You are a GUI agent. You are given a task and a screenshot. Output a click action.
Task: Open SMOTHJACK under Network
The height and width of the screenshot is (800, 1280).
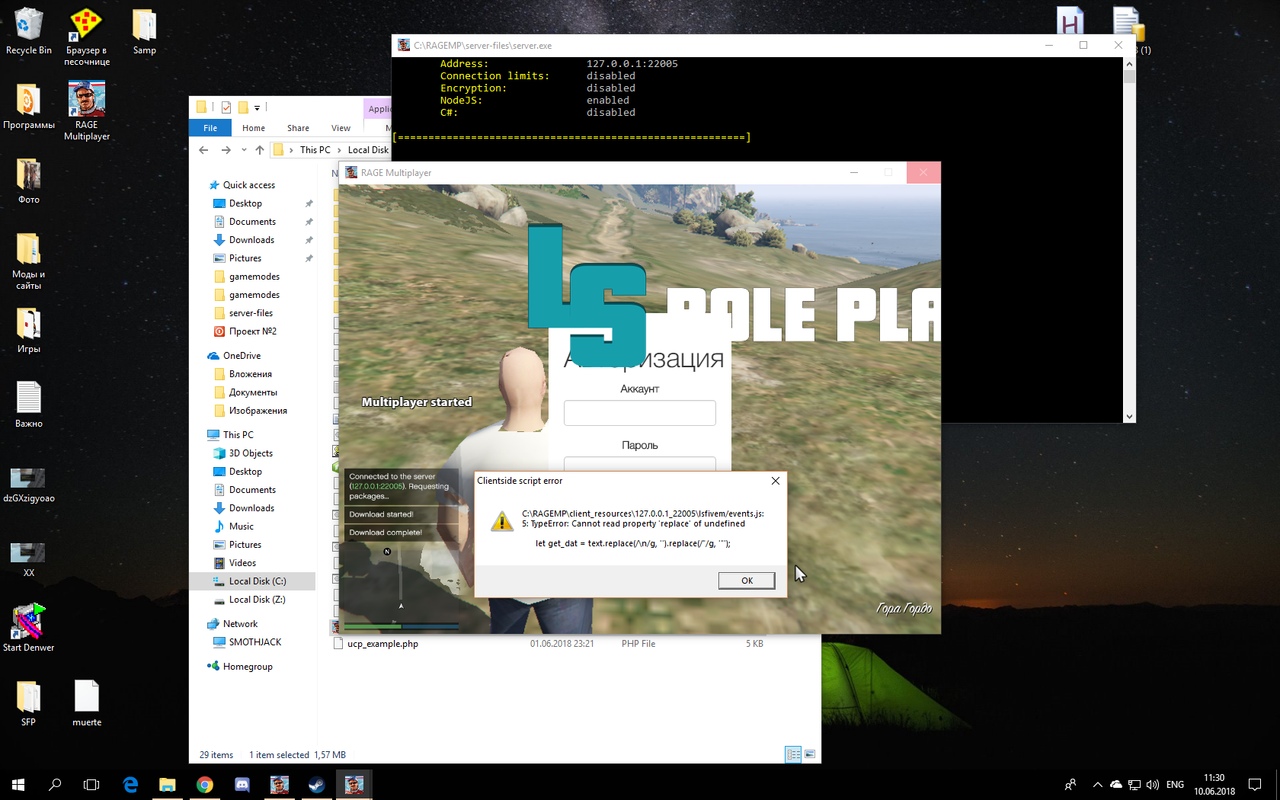click(255, 642)
